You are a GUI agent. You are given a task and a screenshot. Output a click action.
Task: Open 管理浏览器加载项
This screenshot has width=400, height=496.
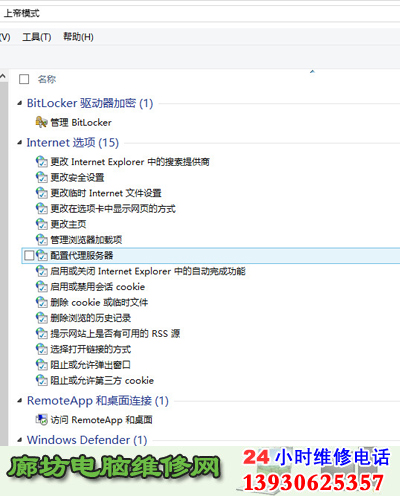[x=86, y=240]
